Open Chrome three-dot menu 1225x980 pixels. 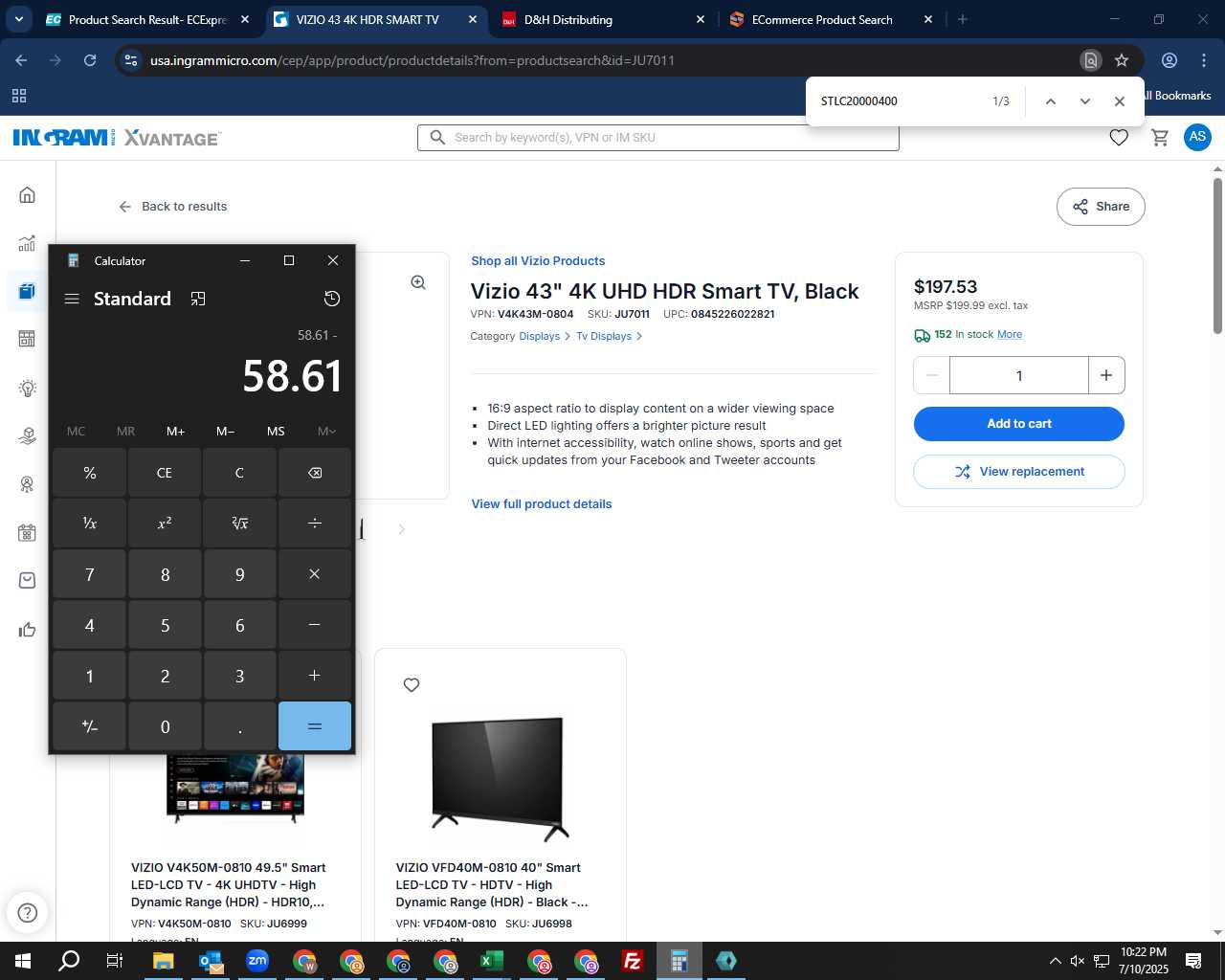[1204, 60]
